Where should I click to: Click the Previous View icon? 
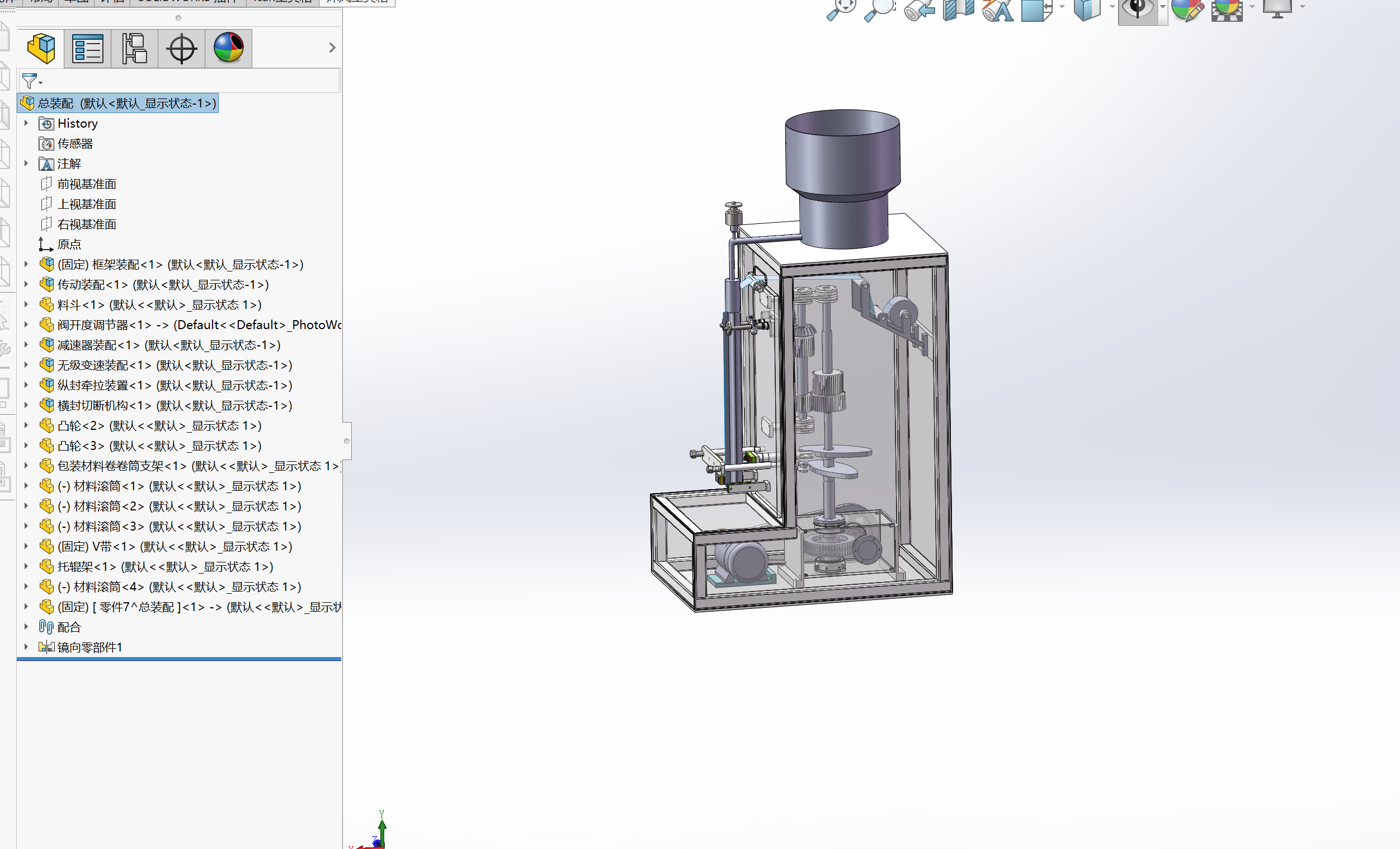pos(920,10)
